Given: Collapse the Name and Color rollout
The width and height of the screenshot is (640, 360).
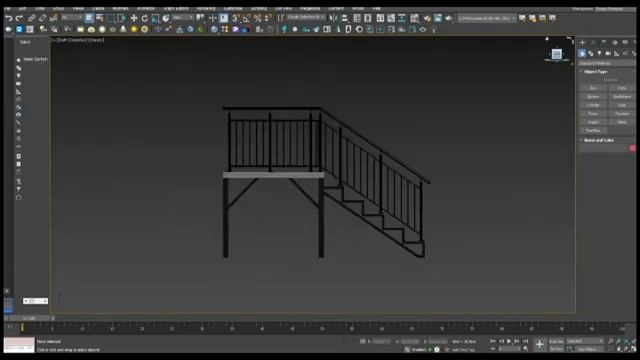Looking at the screenshot, I should 599,140.
